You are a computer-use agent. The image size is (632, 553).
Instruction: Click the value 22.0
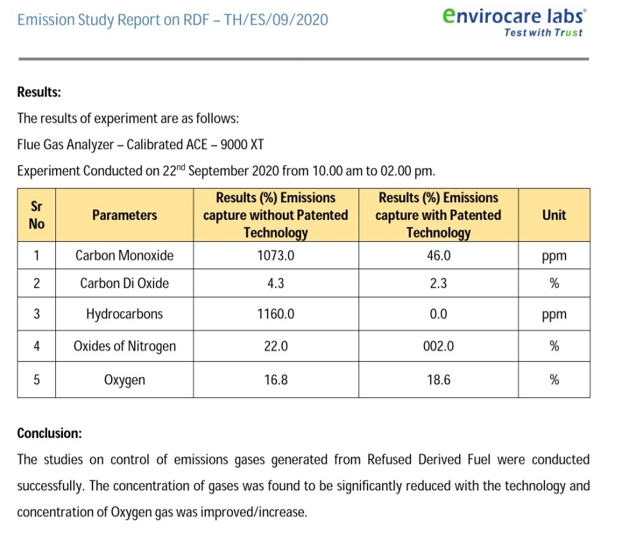276,346
